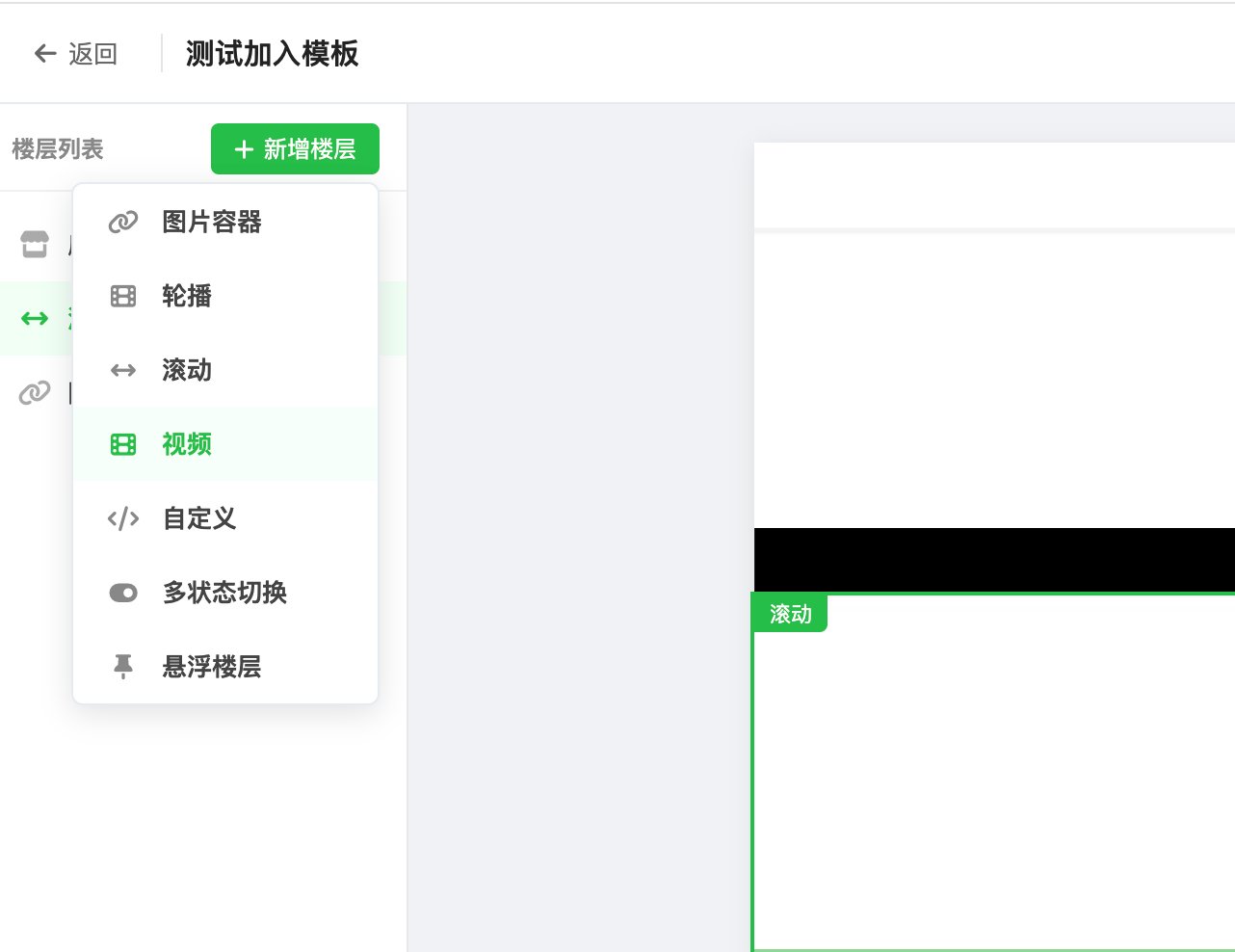The height and width of the screenshot is (952, 1235).
Task: Select the link icon floor row in sidebar
Action: (37, 393)
